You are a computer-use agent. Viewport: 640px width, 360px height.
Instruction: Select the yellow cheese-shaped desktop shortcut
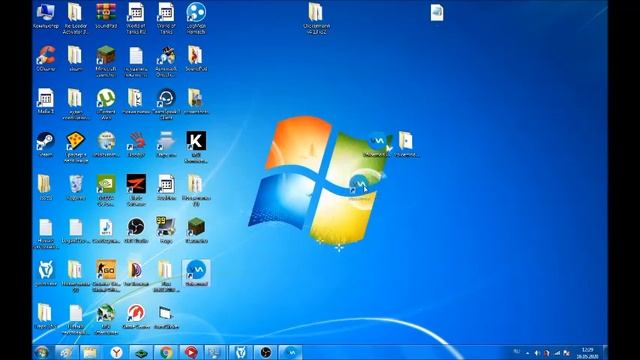point(76,142)
